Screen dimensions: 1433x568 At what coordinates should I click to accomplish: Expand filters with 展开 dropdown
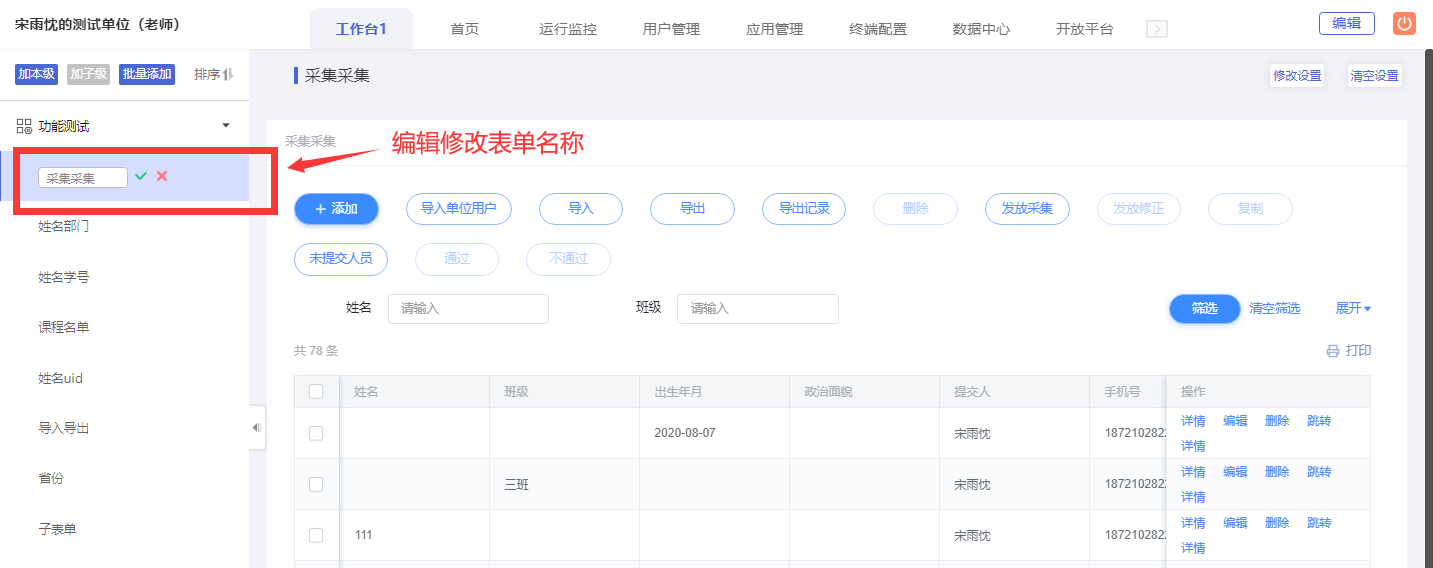point(1353,309)
